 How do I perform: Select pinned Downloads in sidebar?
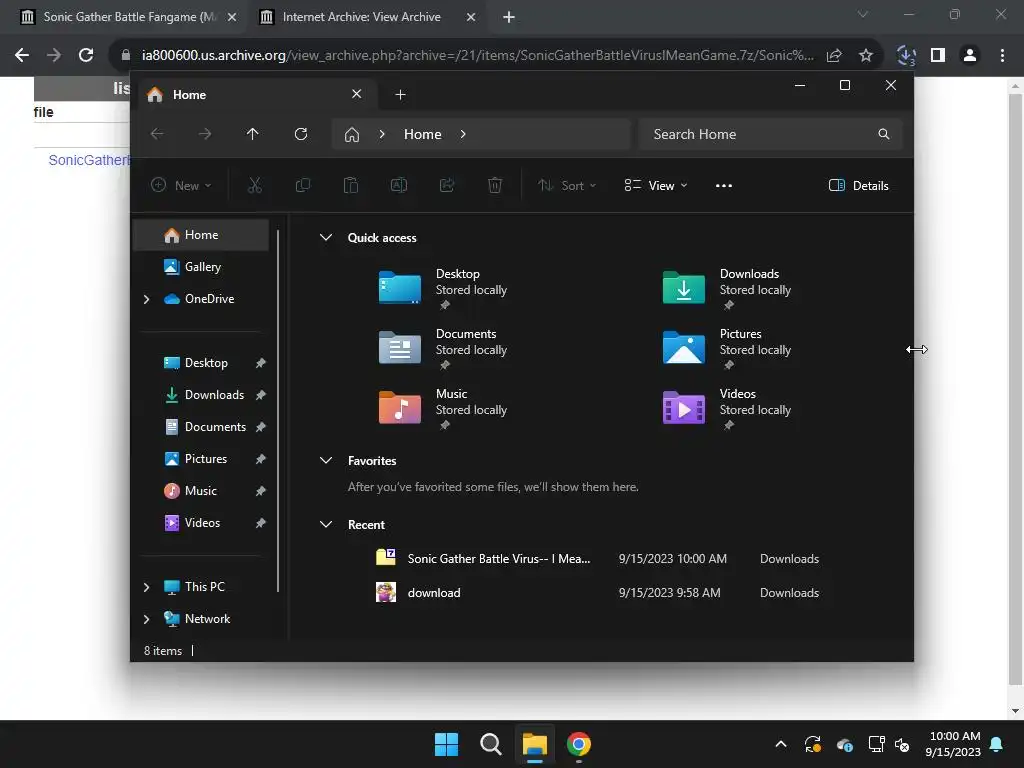(201, 394)
